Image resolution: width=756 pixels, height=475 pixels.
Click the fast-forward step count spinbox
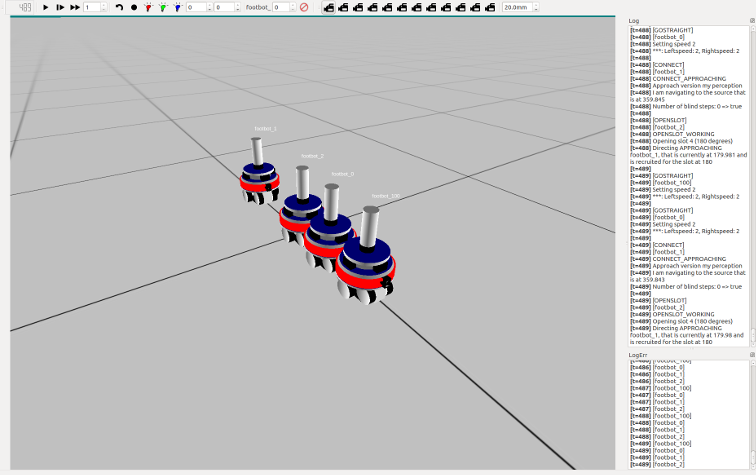(x=93, y=7)
